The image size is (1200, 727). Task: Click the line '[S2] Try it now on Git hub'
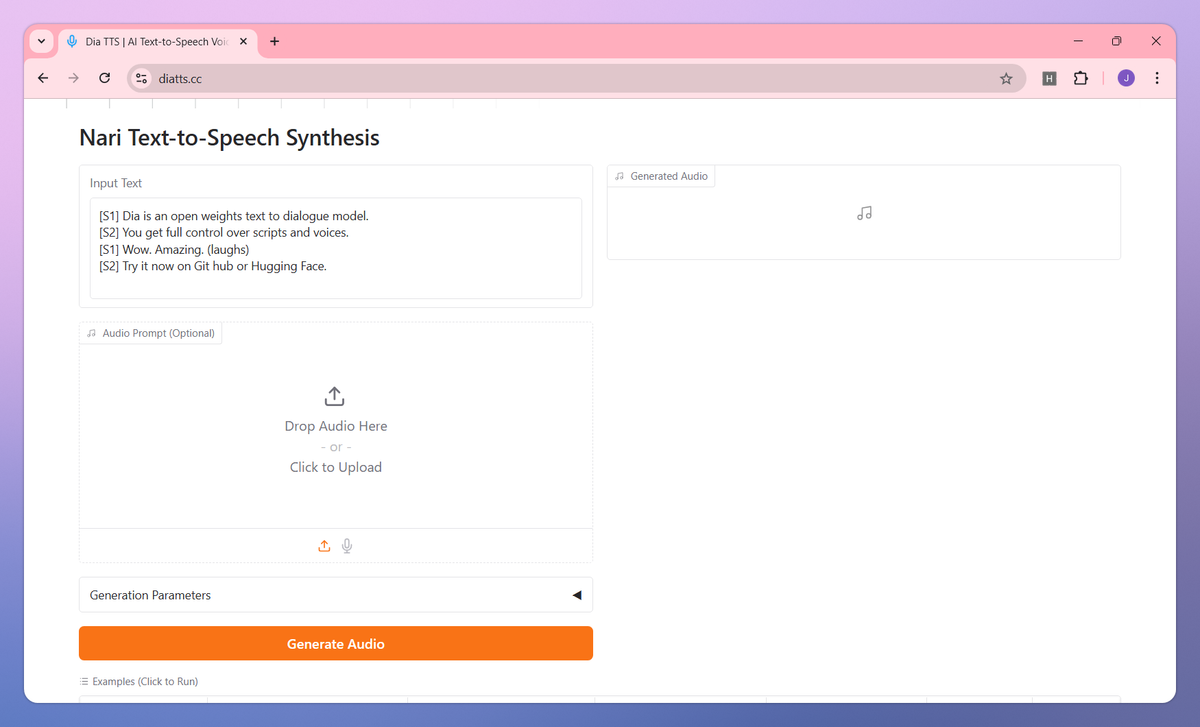point(166,266)
